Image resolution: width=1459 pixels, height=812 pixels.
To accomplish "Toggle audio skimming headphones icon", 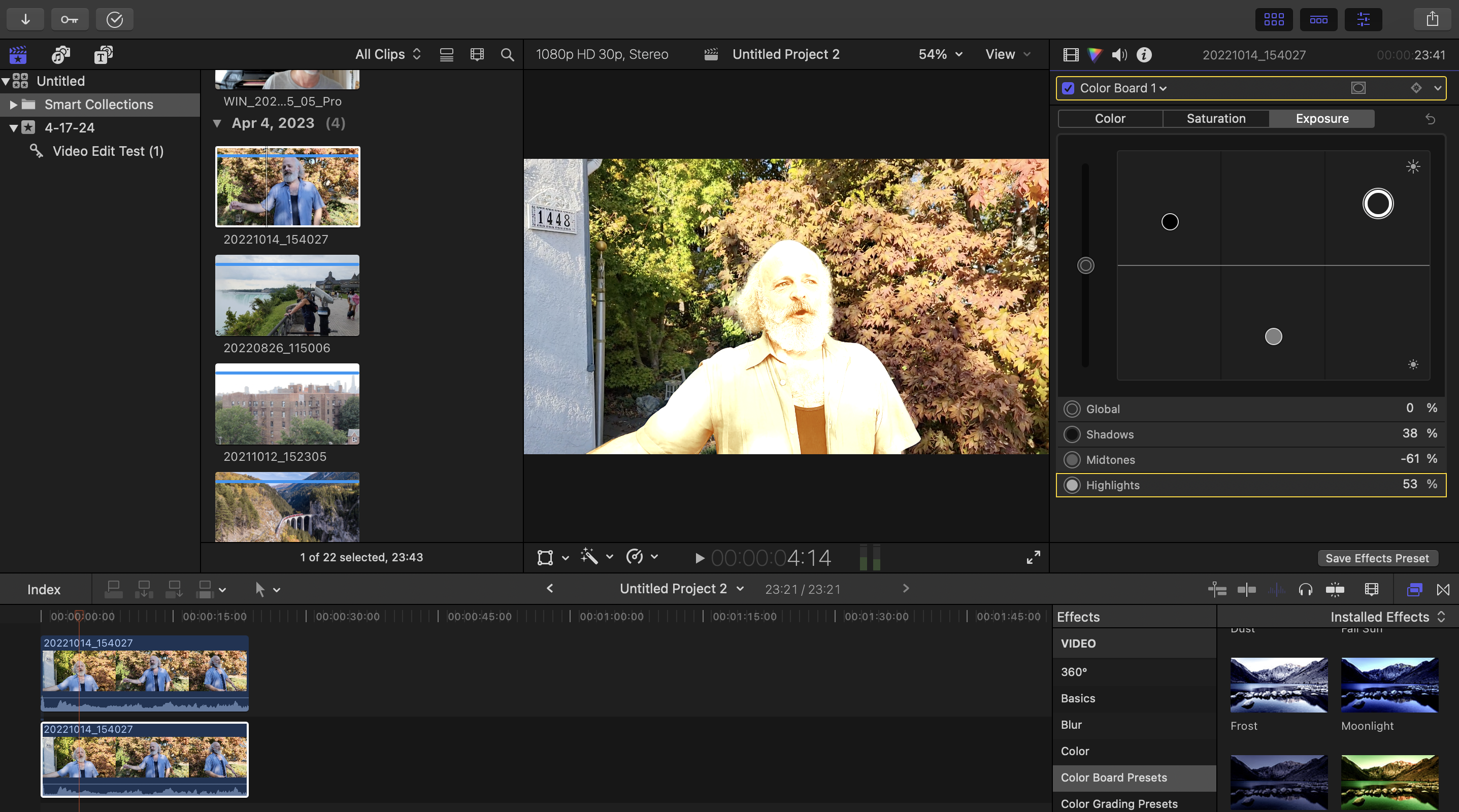I will tap(1305, 590).
